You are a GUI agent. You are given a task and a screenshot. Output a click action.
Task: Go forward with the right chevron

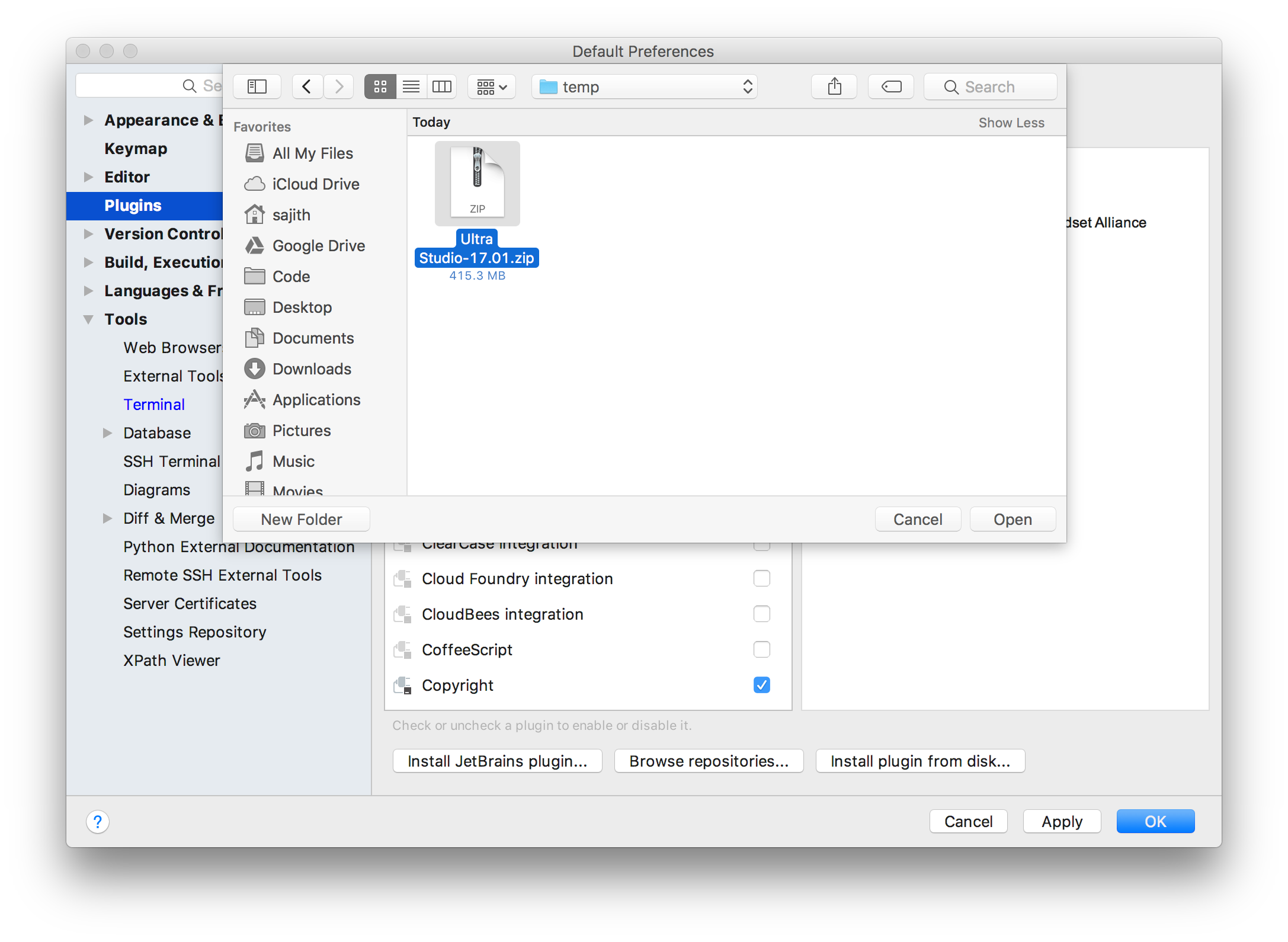(x=338, y=86)
